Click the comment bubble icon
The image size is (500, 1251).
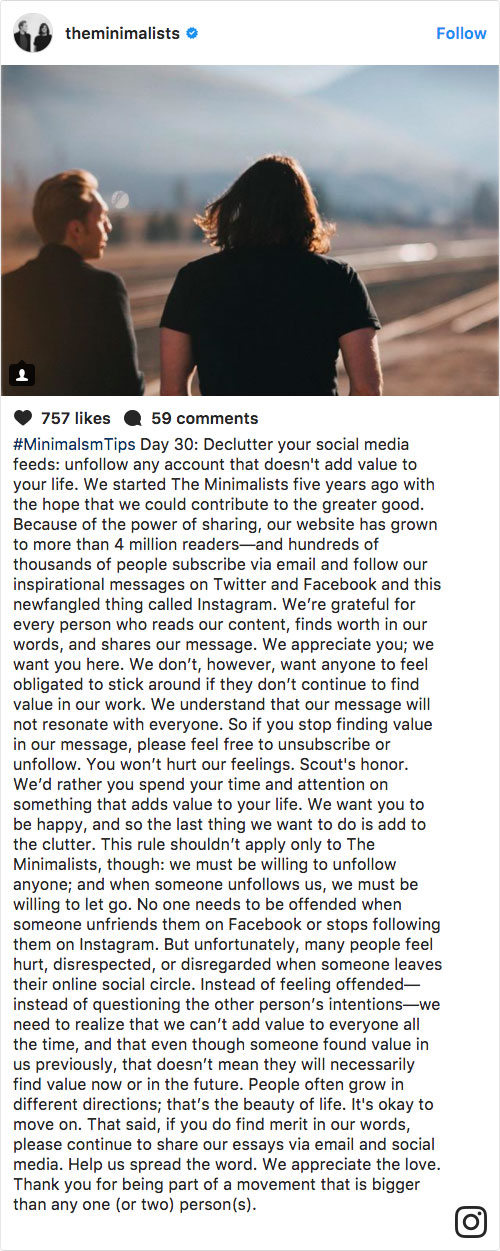[x=132, y=418]
